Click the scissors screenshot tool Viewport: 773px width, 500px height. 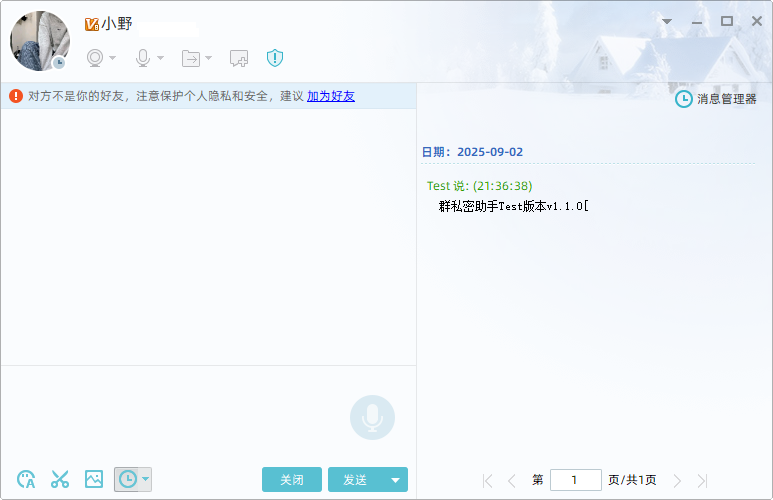pyautogui.click(x=60, y=479)
